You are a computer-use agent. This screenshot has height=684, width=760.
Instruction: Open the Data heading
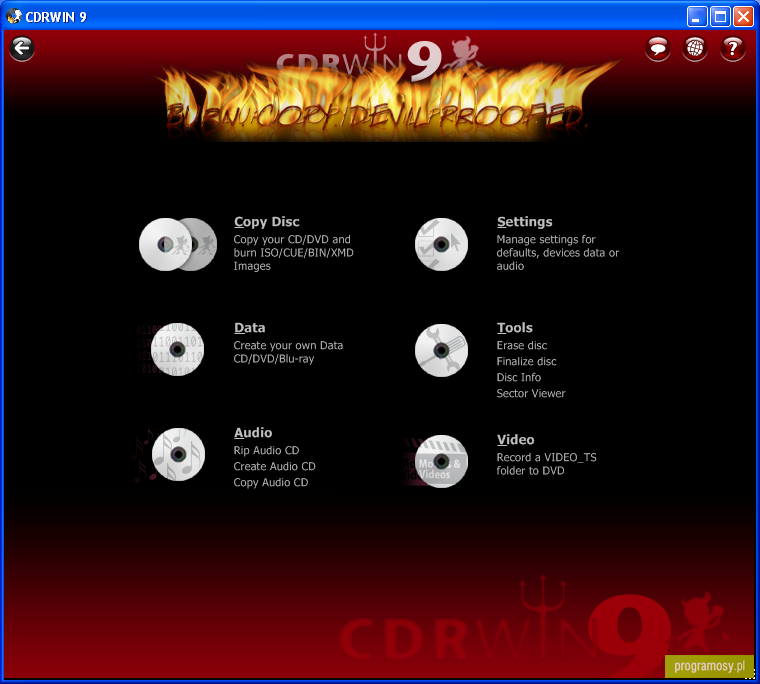pos(250,328)
